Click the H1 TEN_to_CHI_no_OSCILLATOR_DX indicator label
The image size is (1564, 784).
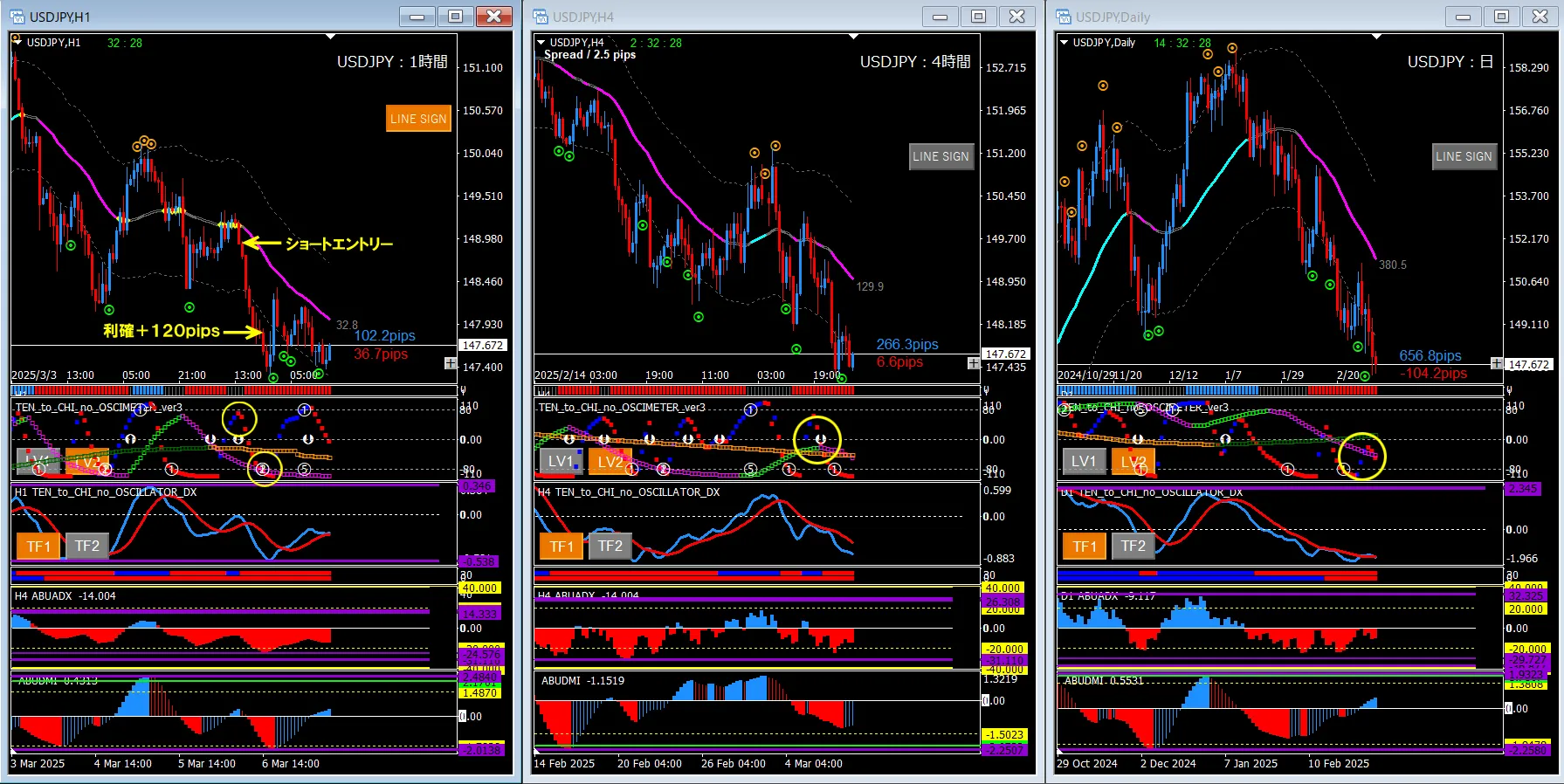[x=106, y=492]
